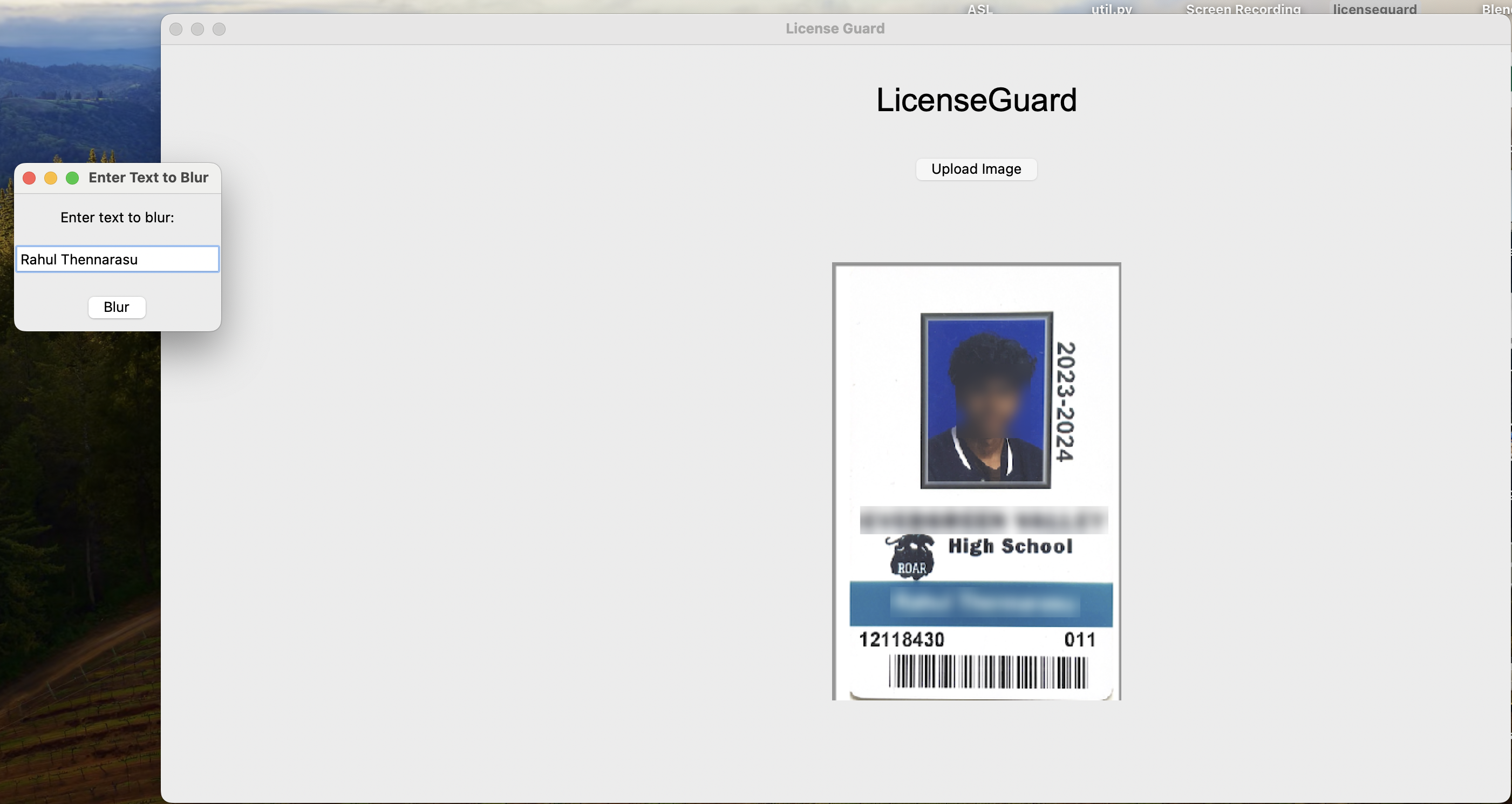
Task: Click the License Guard window minimize button
Action: coord(197,29)
